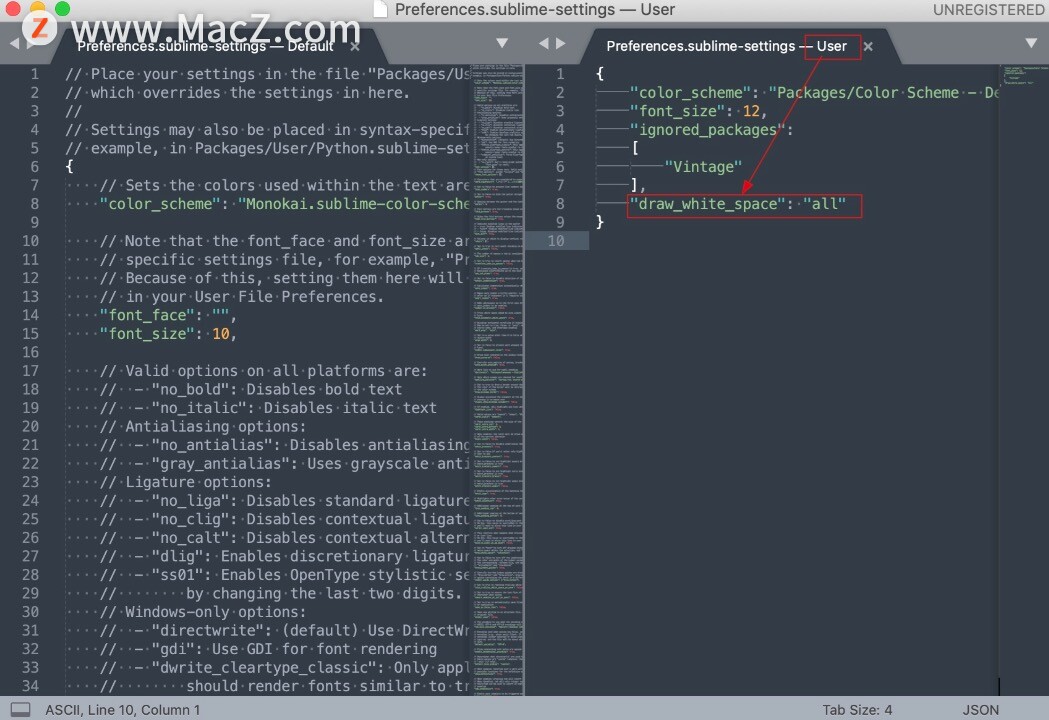This screenshot has height=720, width=1049.
Task: Open left pane tab list dropdown
Action: [x=502, y=43]
